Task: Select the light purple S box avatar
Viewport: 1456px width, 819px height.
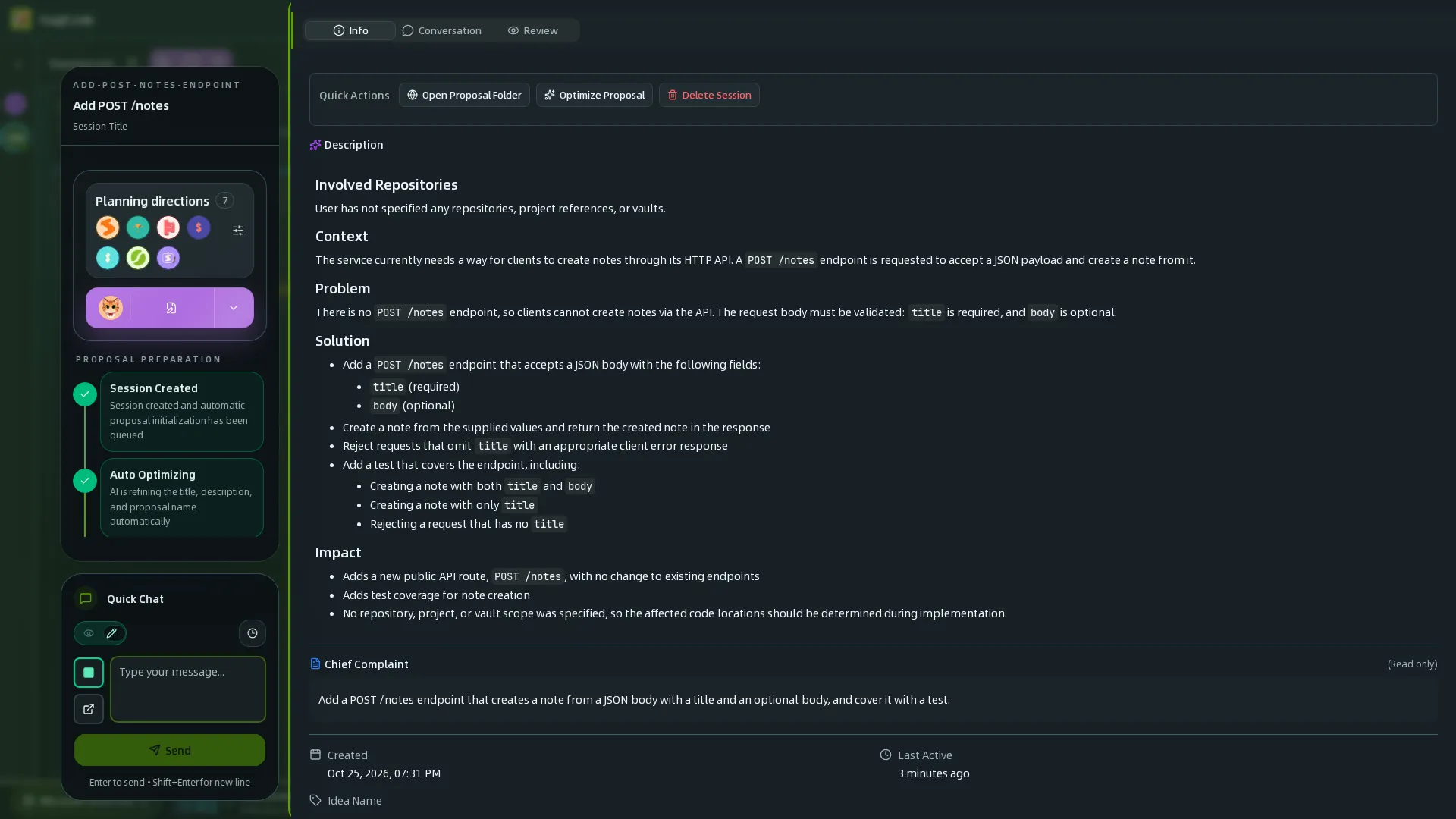Action: [168, 258]
